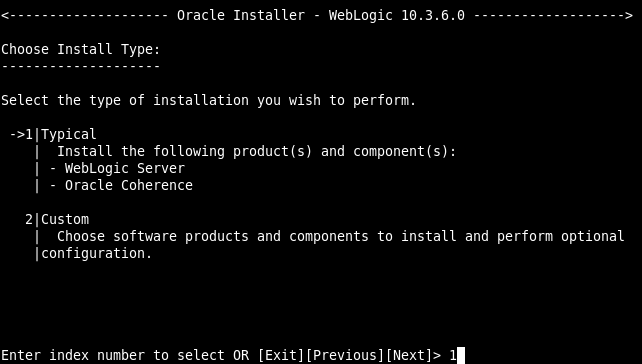642x364 pixels.
Task: Click the cursor after the typed 1
Action: coord(461,355)
